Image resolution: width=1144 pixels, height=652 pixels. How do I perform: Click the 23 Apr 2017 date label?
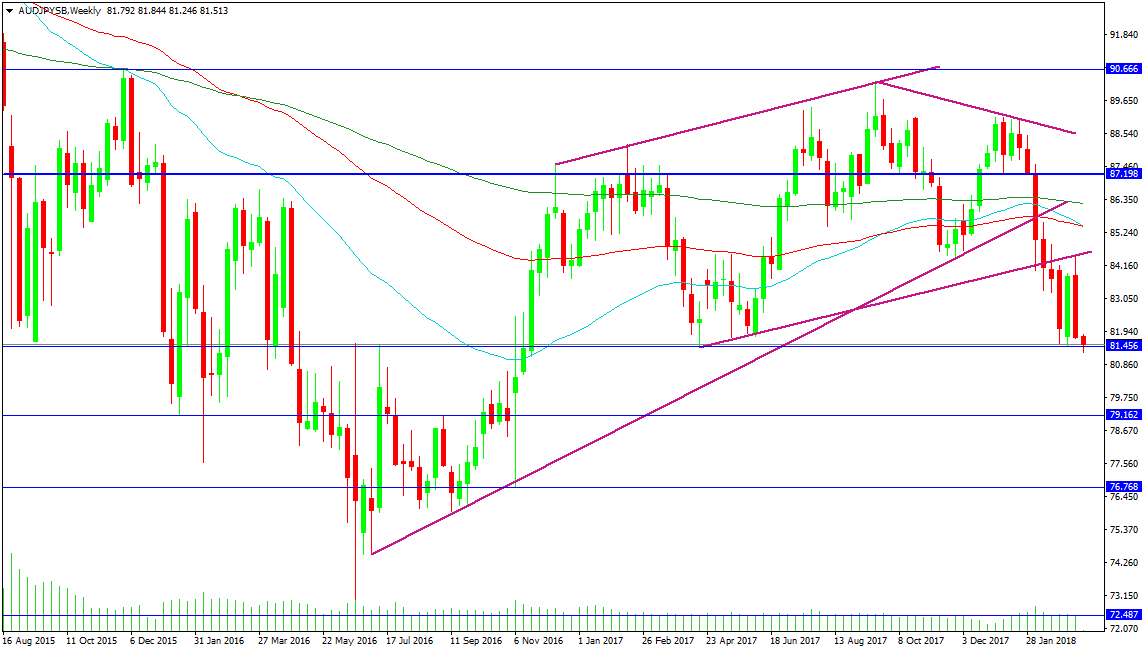[732, 642]
